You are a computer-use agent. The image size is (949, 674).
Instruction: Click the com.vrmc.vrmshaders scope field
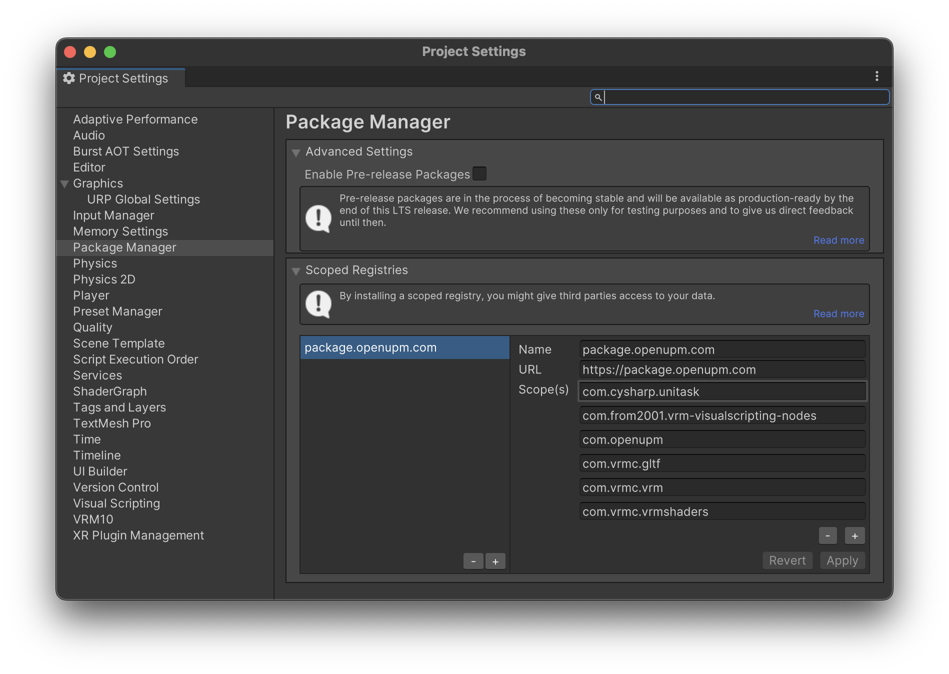tap(723, 512)
